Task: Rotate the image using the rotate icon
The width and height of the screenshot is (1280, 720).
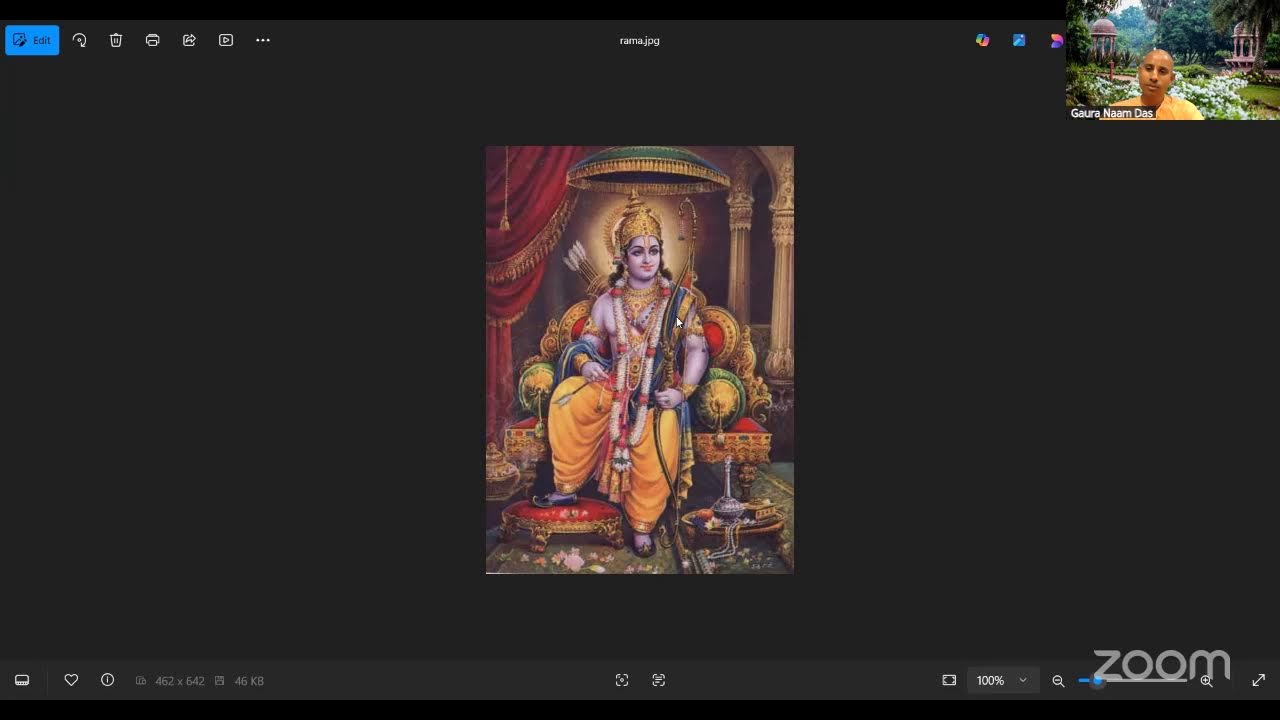Action: (x=79, y=40)
